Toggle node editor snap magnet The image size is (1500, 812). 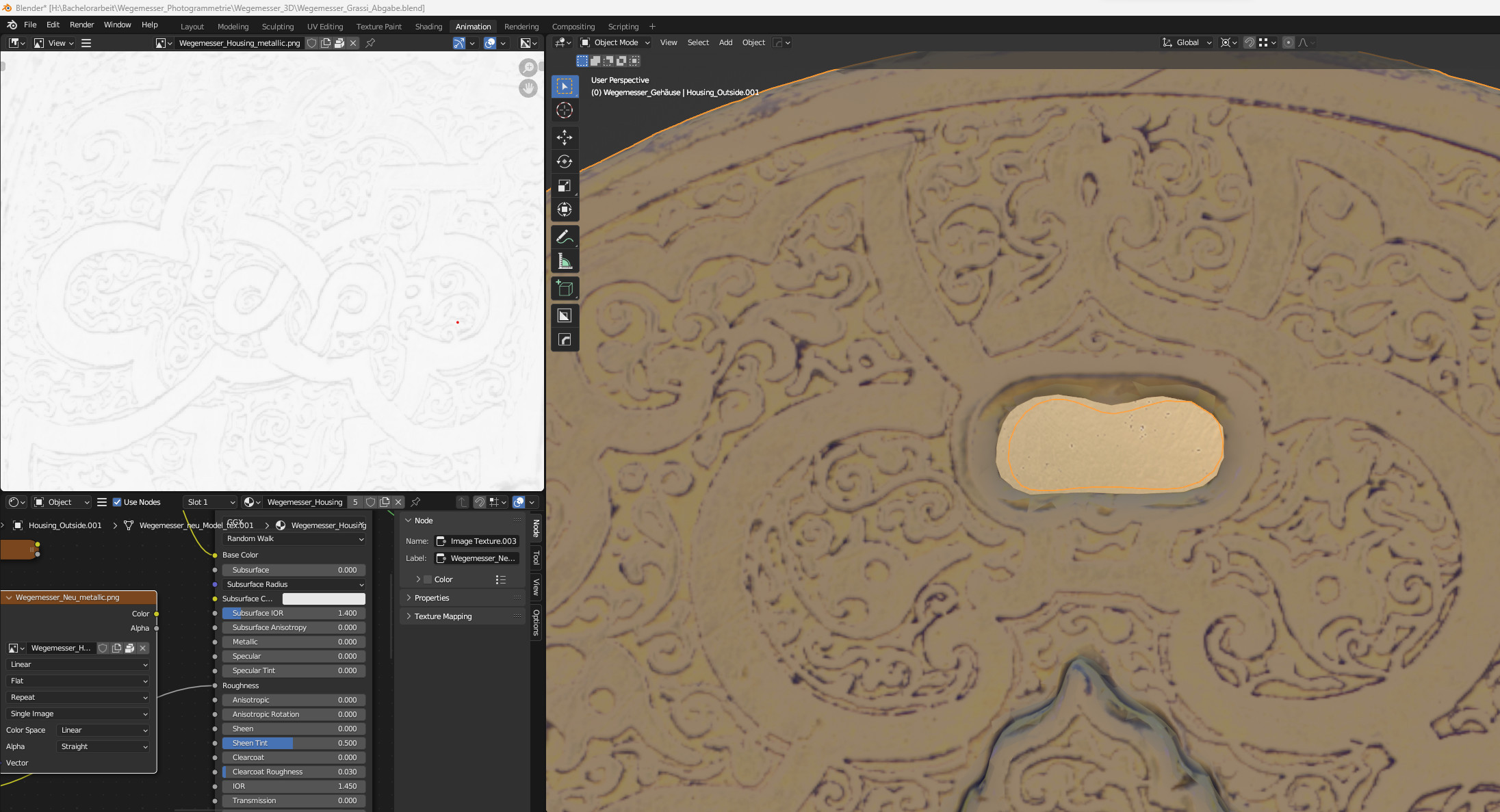pyautogui.click(x=480, y=502)
